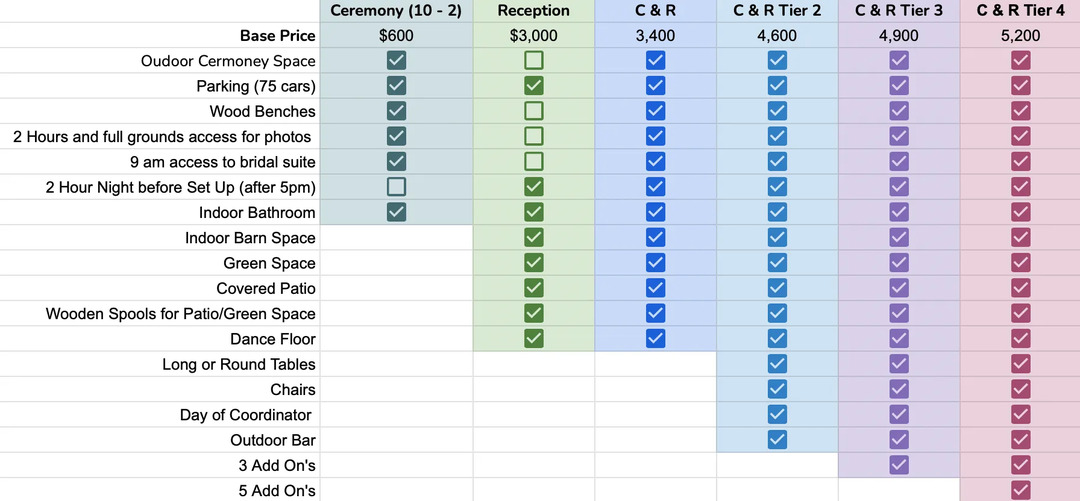Uncheck Dance Floor in the C & R column
This screenshot has height=501, width=1080.
click(x=655, y=339)
